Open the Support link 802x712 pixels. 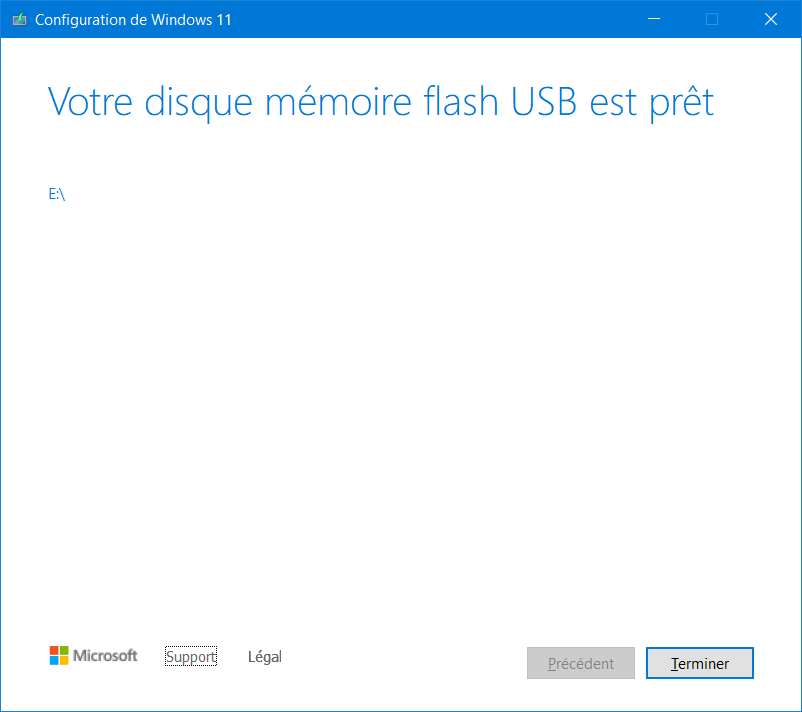[191, 656]
